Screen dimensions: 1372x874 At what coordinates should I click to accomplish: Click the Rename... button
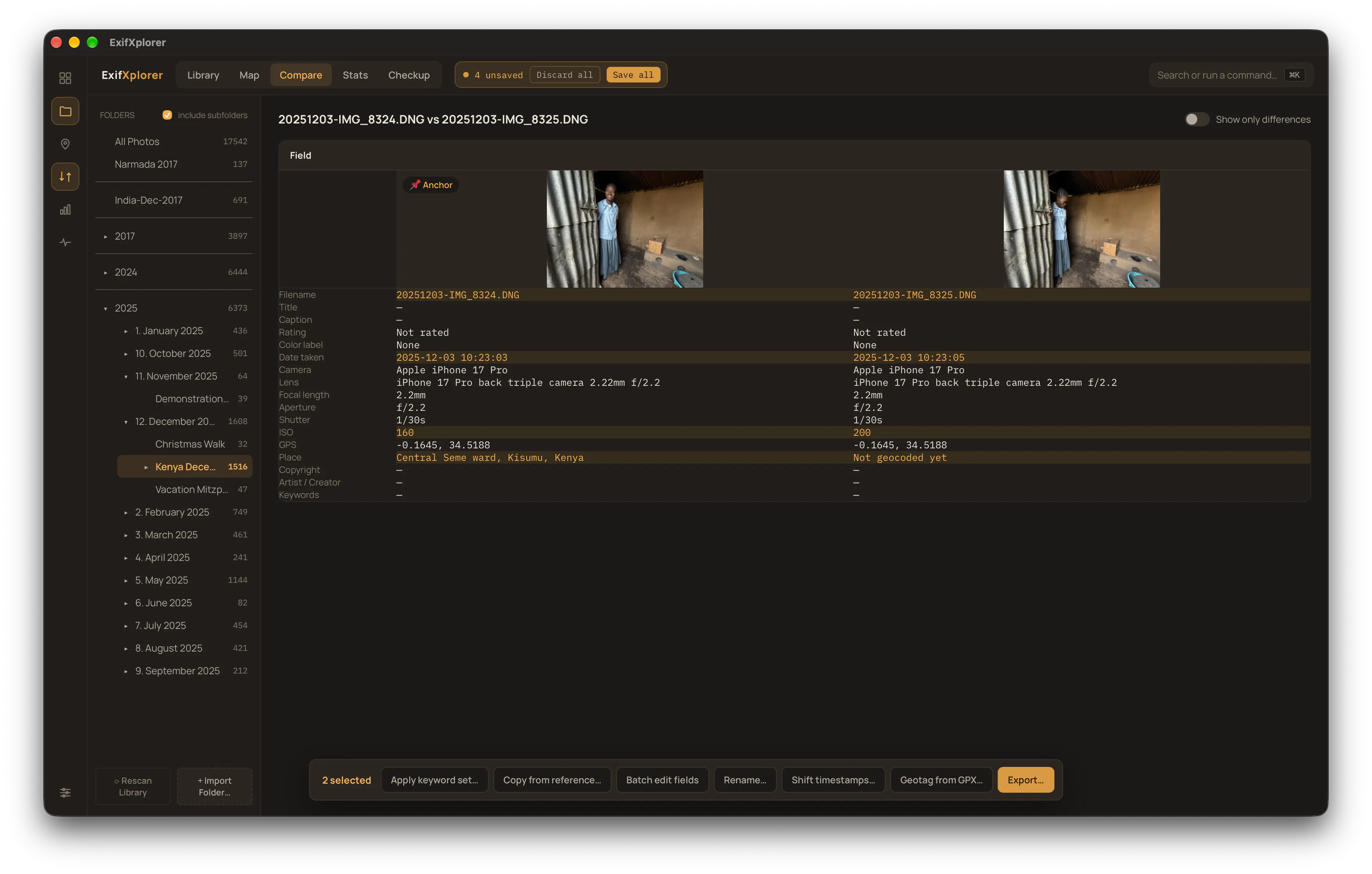[745, 780]
